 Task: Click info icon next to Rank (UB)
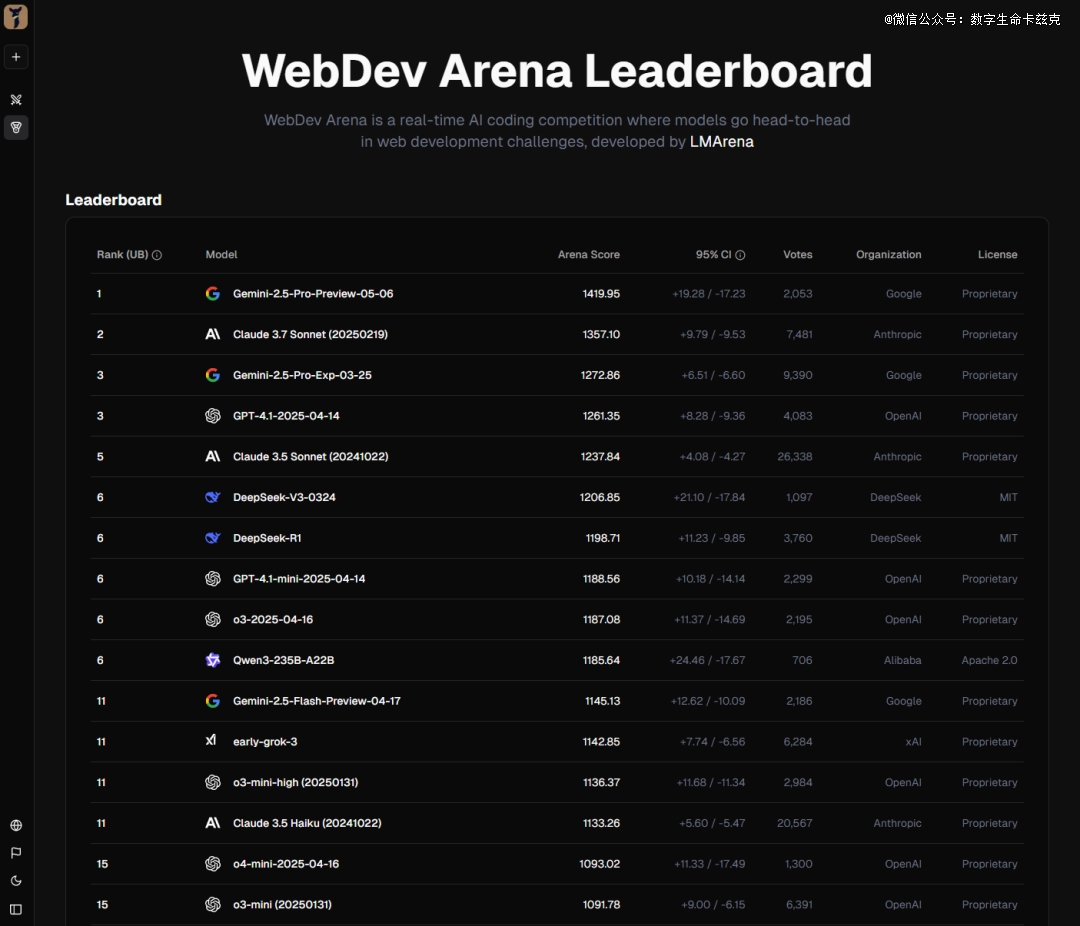(x=157, y=255)
